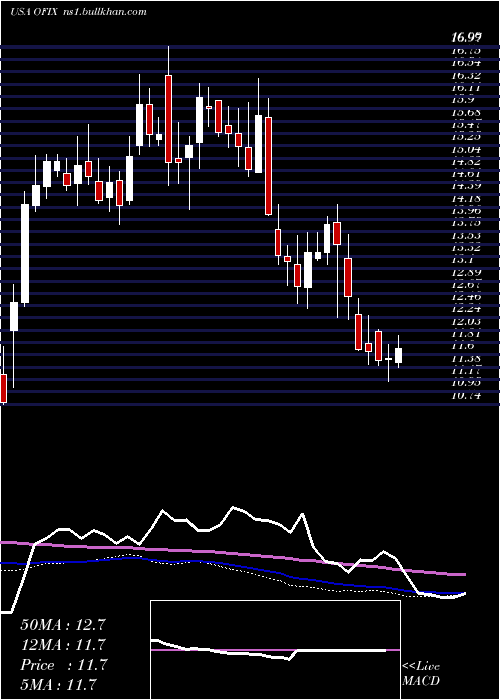
Task: Select the USA OFIX ticker title
Action: tap(34, 12)
